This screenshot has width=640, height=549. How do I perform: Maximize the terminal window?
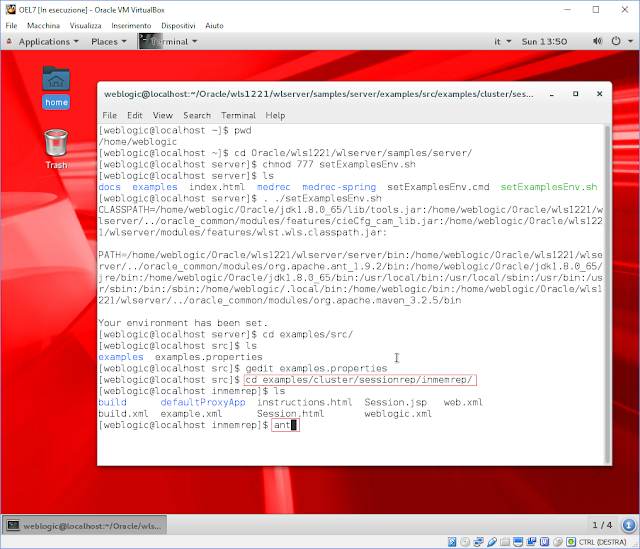click(576, 94)
